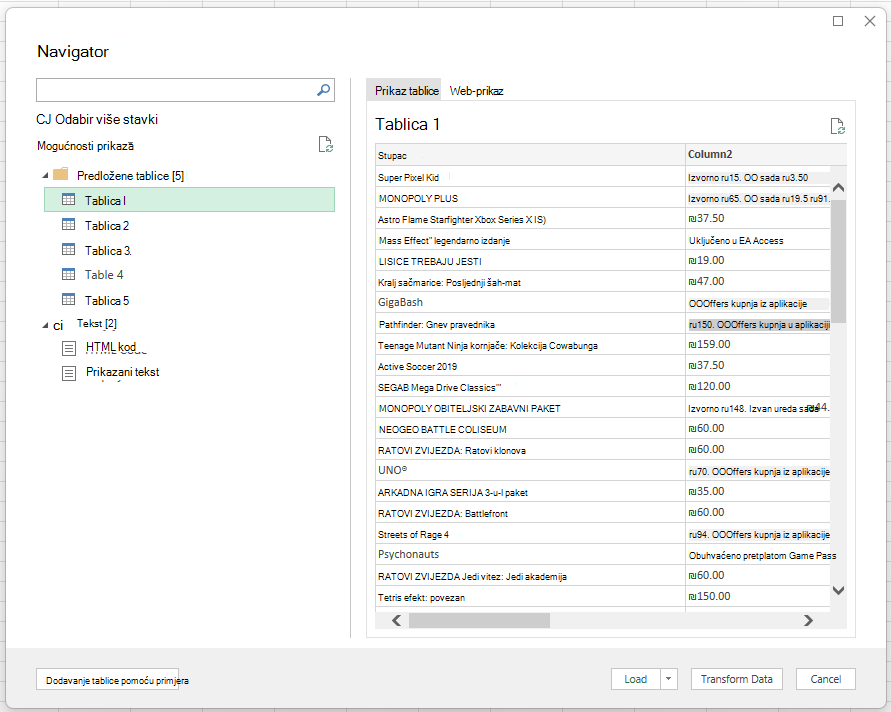This screenshot has width=891, height=712.
Task: Click vertical scrollbar up arrow in preview
Action: pyautogui.click(x=838, y=188)
